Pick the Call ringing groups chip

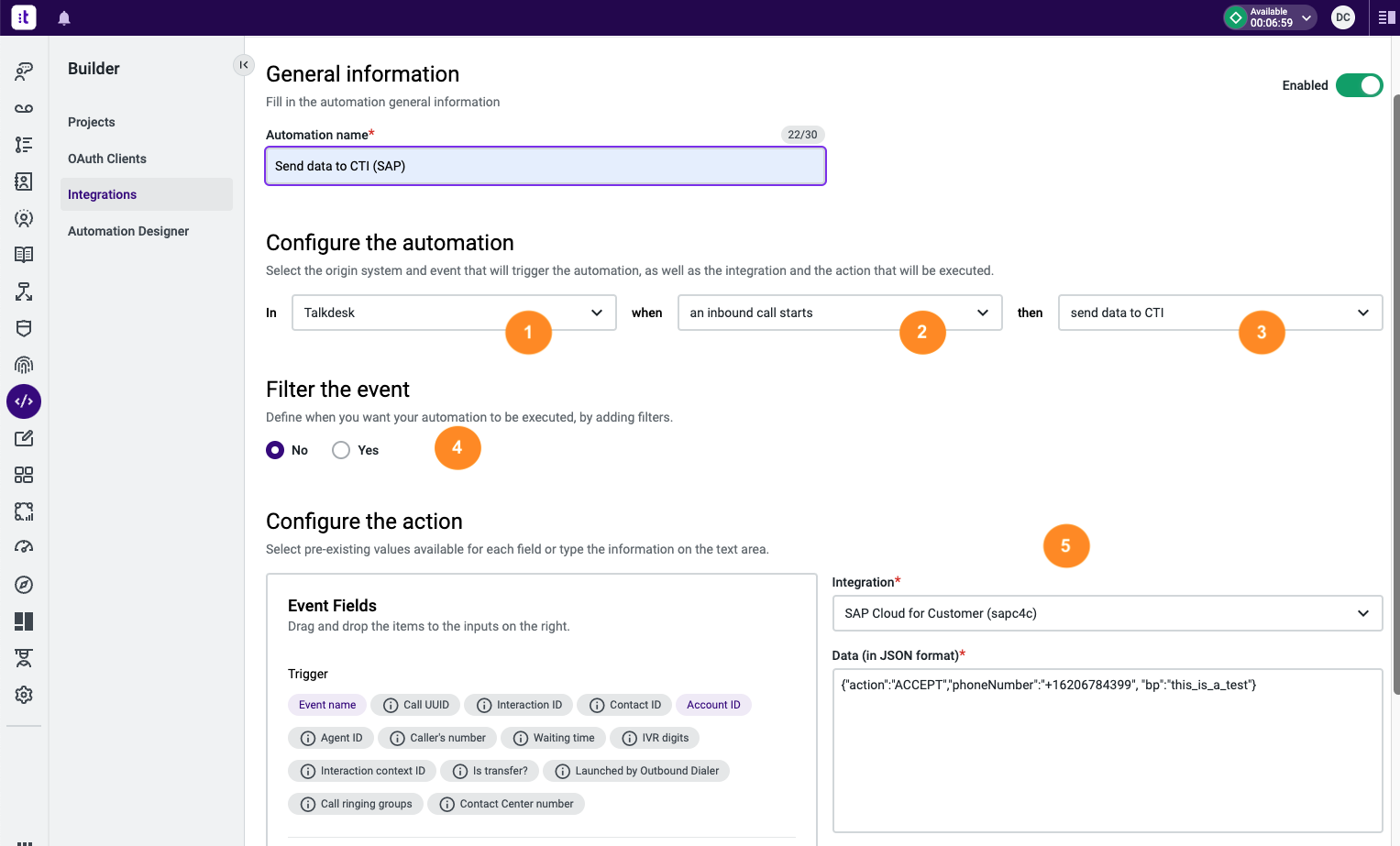pyautogui.click(x=356, y=804)
